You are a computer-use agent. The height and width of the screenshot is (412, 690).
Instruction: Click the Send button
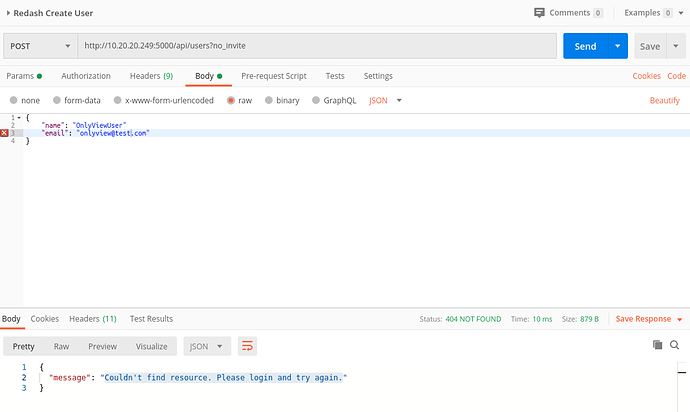(585, 46)
